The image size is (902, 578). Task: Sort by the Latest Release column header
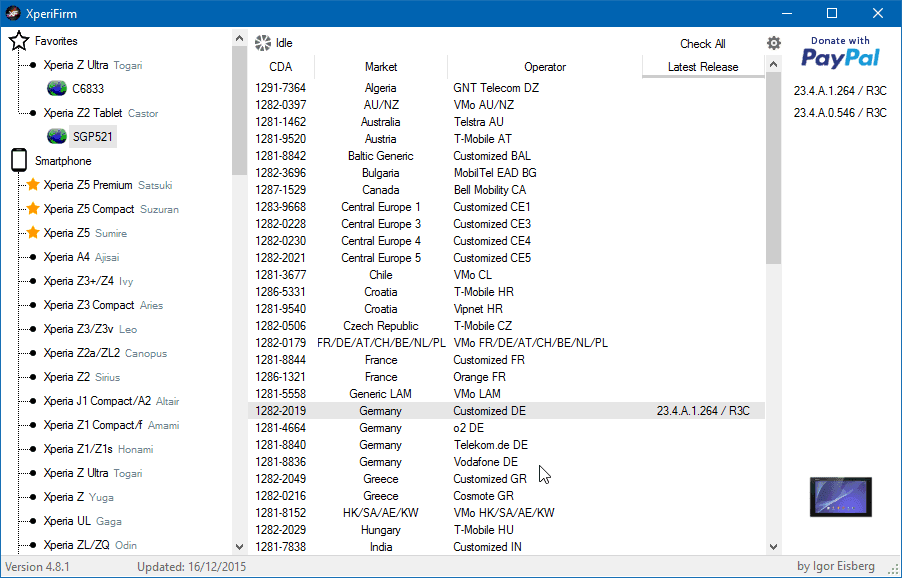click(x=703, y=67)
